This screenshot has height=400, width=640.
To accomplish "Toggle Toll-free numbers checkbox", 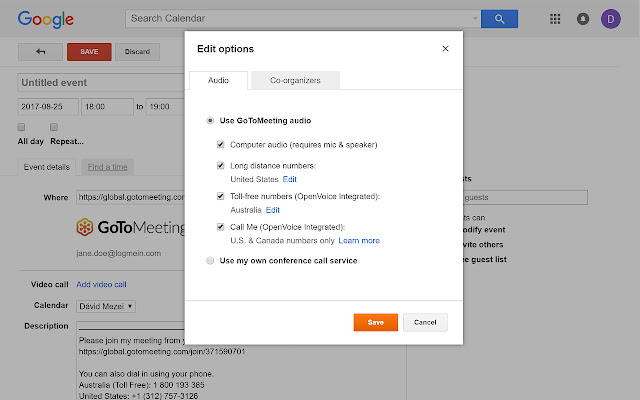I will 220,197.
